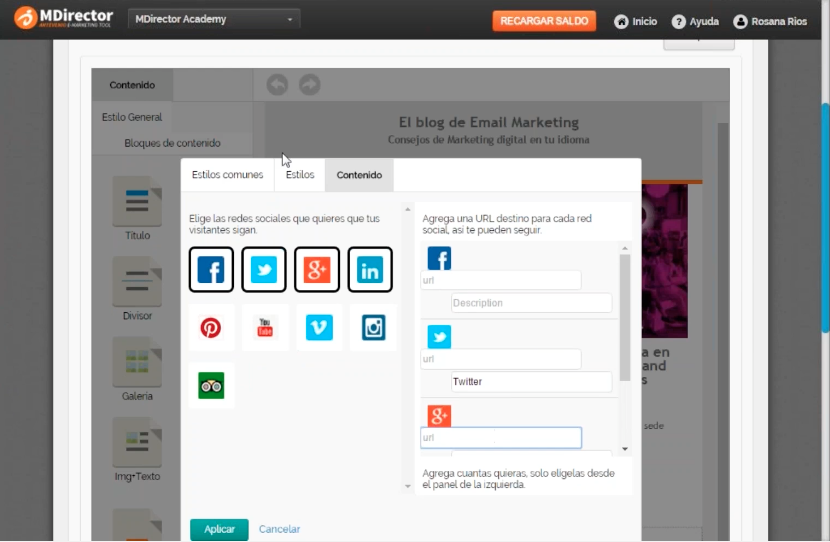830x542 pixels.
Task: Go to Inicio home
Action: pyautogui.click(x=636, y=21)
